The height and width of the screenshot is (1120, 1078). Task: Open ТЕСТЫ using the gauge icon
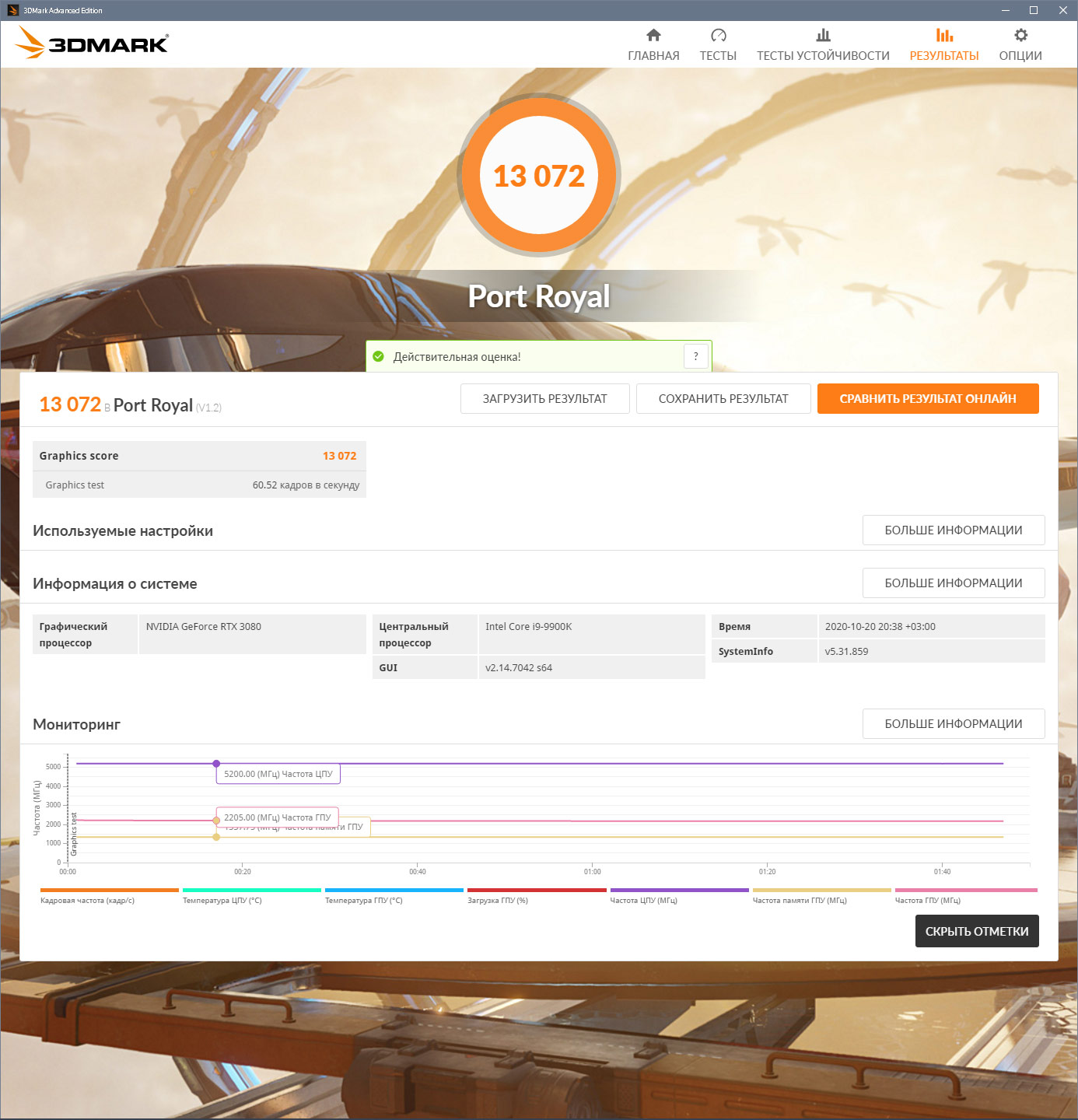[718, 35]
